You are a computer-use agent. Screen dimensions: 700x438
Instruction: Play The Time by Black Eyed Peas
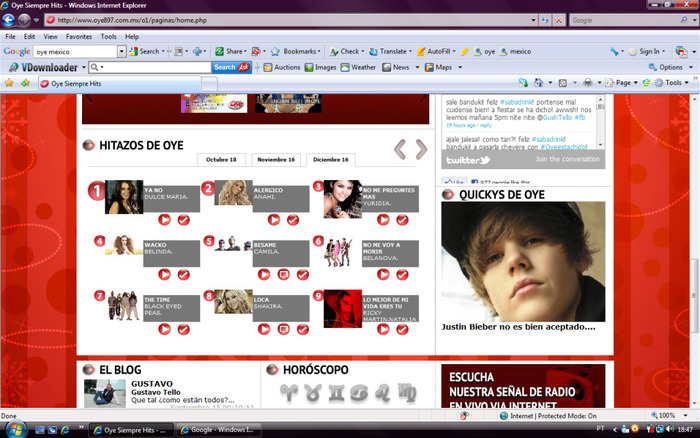(x=164, y=330)
